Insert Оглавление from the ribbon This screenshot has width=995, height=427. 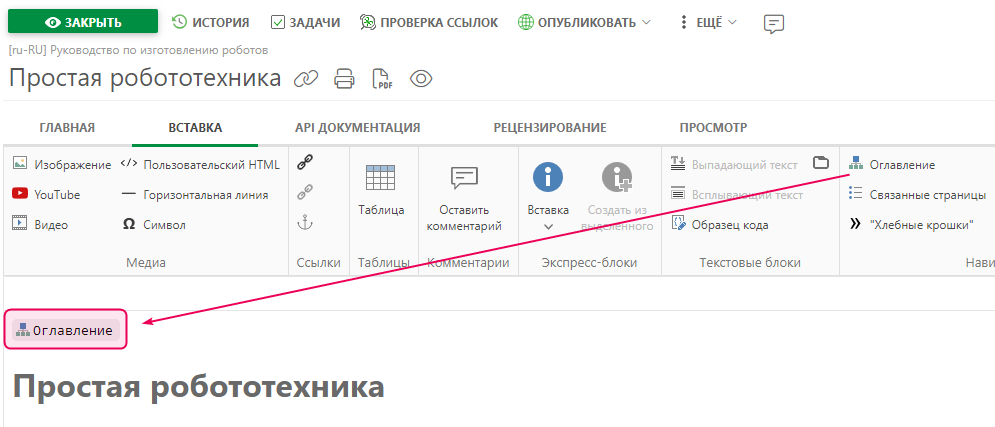click(892, 164)
